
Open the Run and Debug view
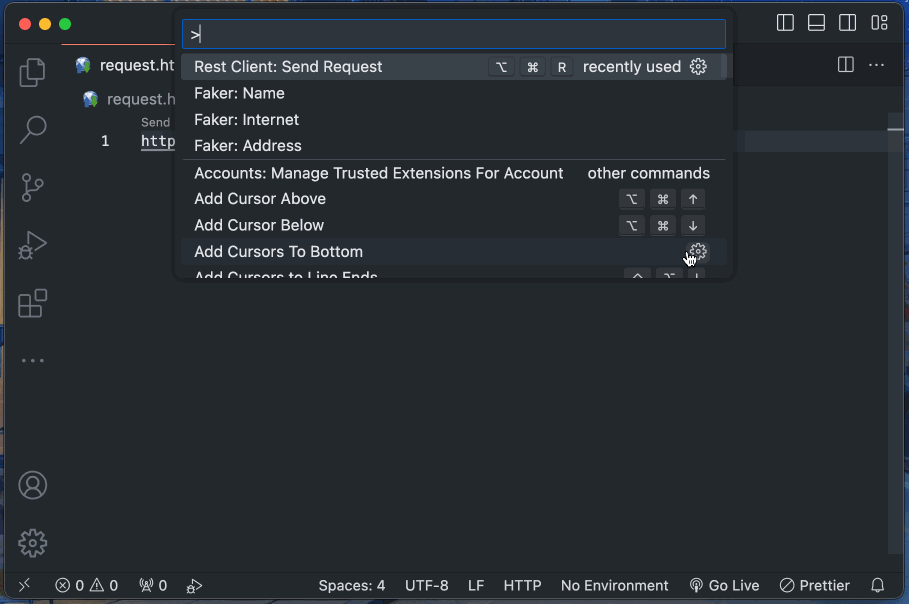32,245
